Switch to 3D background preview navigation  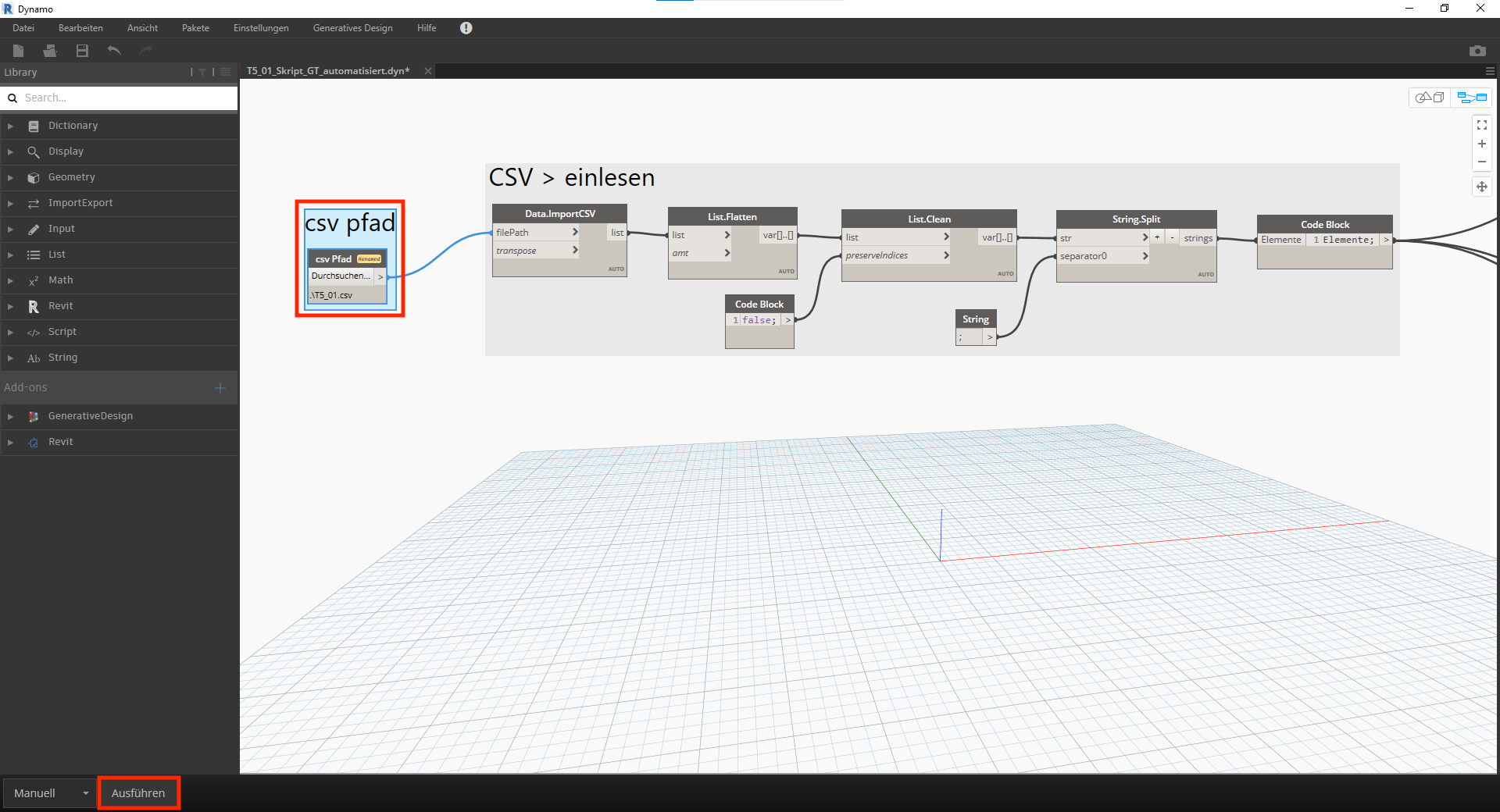click(x=1430, y=98)
